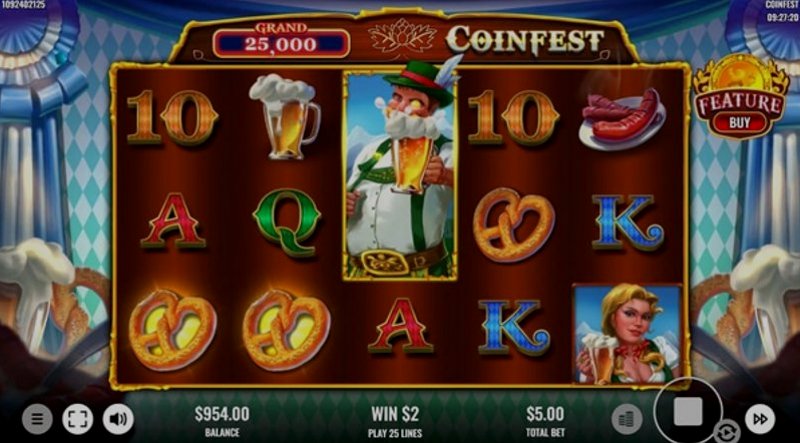
Task: Open the hamburger menu icon
Action: (37, 419)
